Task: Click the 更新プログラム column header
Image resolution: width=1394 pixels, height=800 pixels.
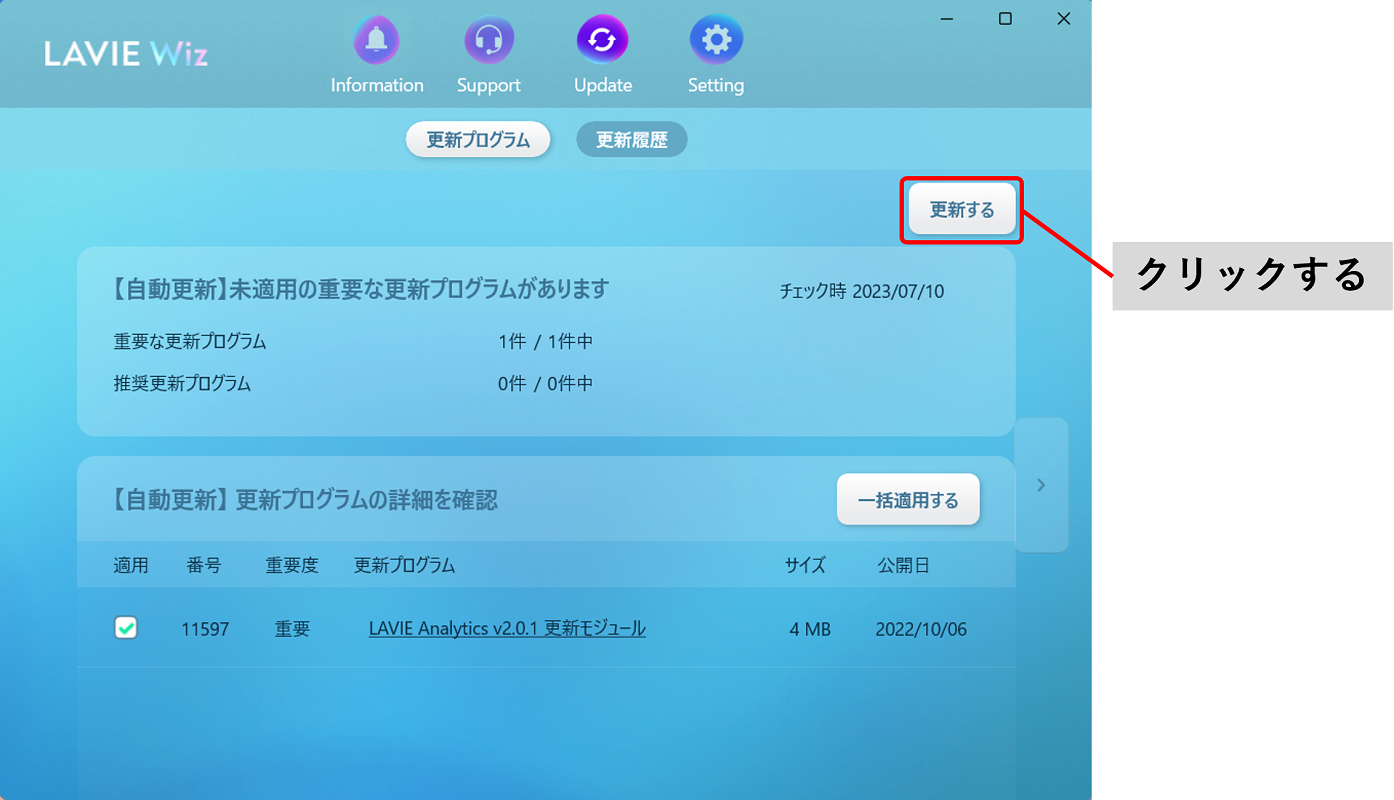Action: 404,566
